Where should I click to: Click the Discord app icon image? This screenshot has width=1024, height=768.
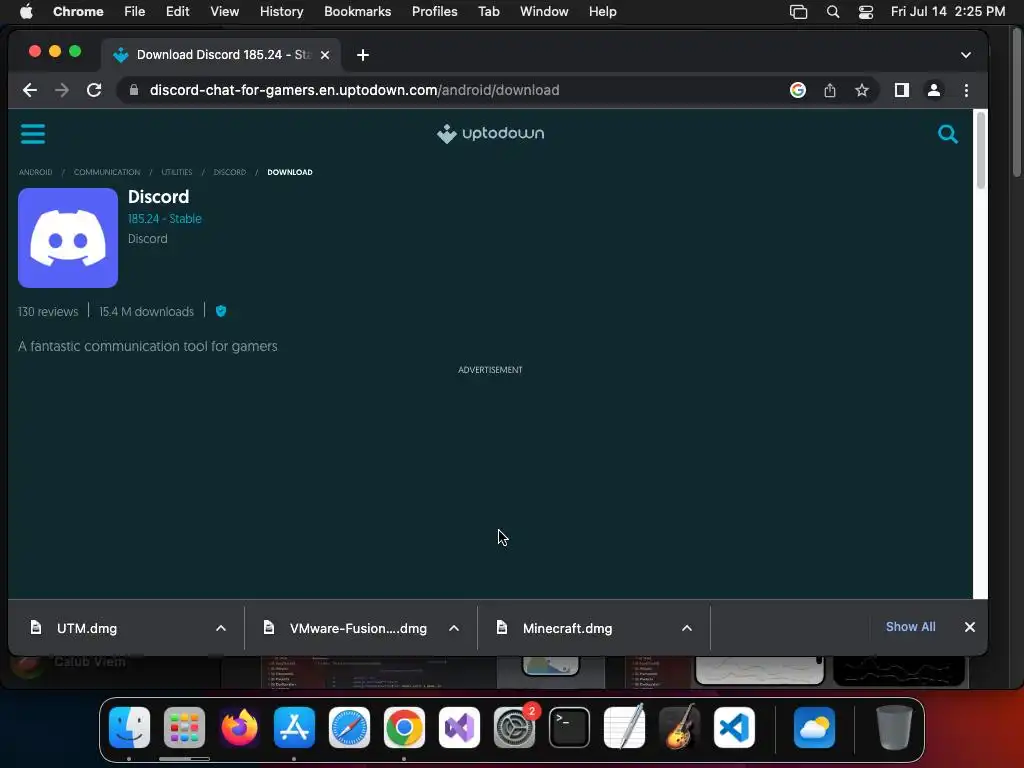click(68, 238)
